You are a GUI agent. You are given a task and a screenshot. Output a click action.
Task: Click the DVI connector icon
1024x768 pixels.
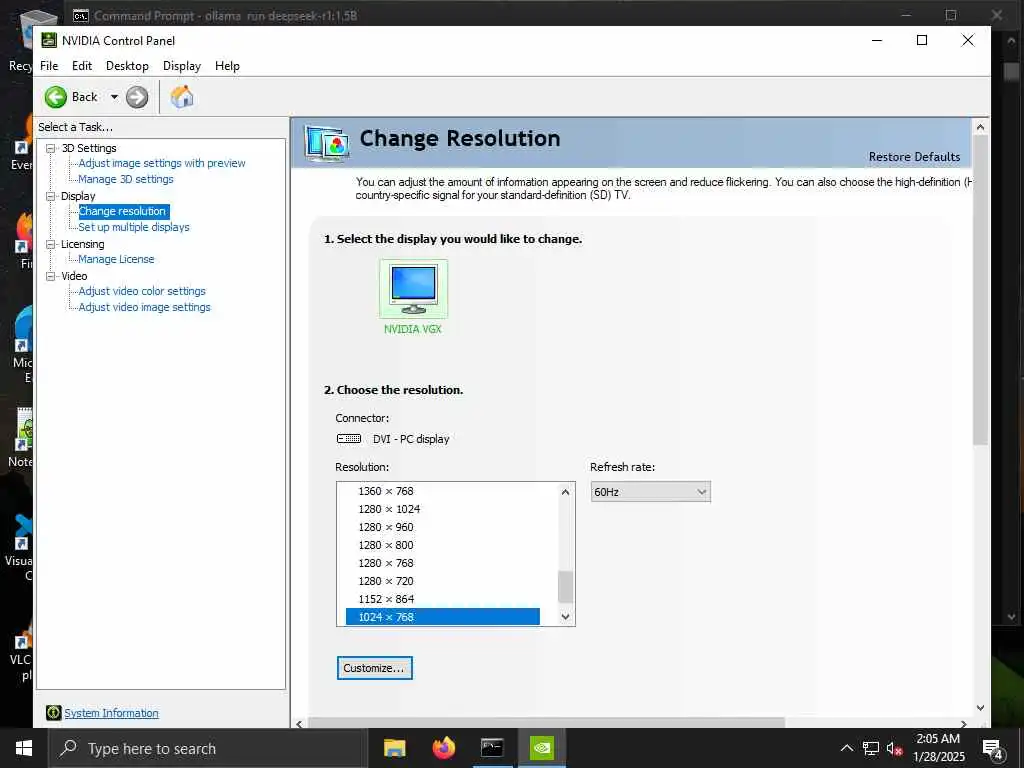pyautogui.click(x=349, y=439)
